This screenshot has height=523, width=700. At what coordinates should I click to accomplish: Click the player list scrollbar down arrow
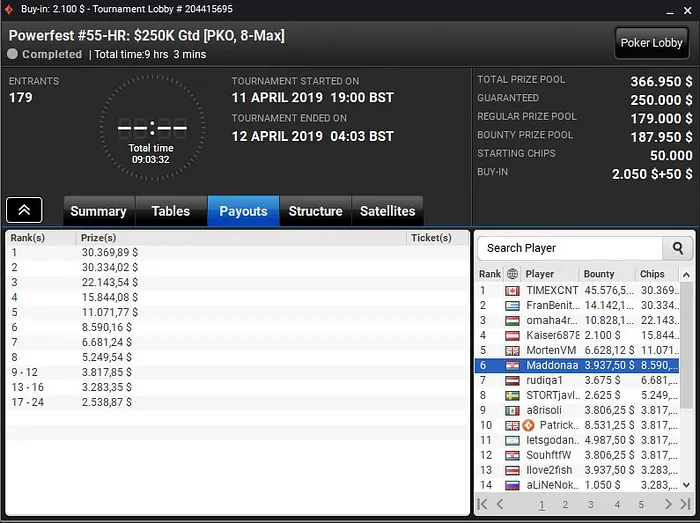[686, 485]
